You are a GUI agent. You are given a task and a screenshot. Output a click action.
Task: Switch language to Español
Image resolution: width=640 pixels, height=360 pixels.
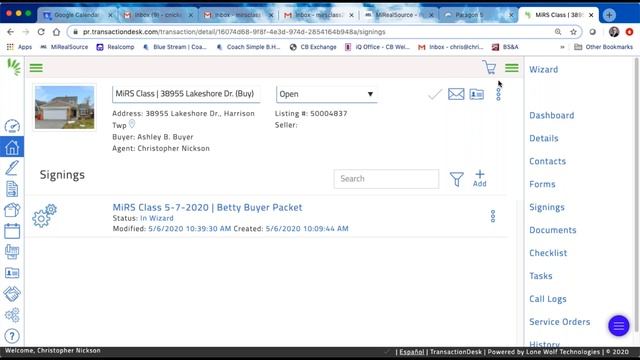[x=411, y=352]
